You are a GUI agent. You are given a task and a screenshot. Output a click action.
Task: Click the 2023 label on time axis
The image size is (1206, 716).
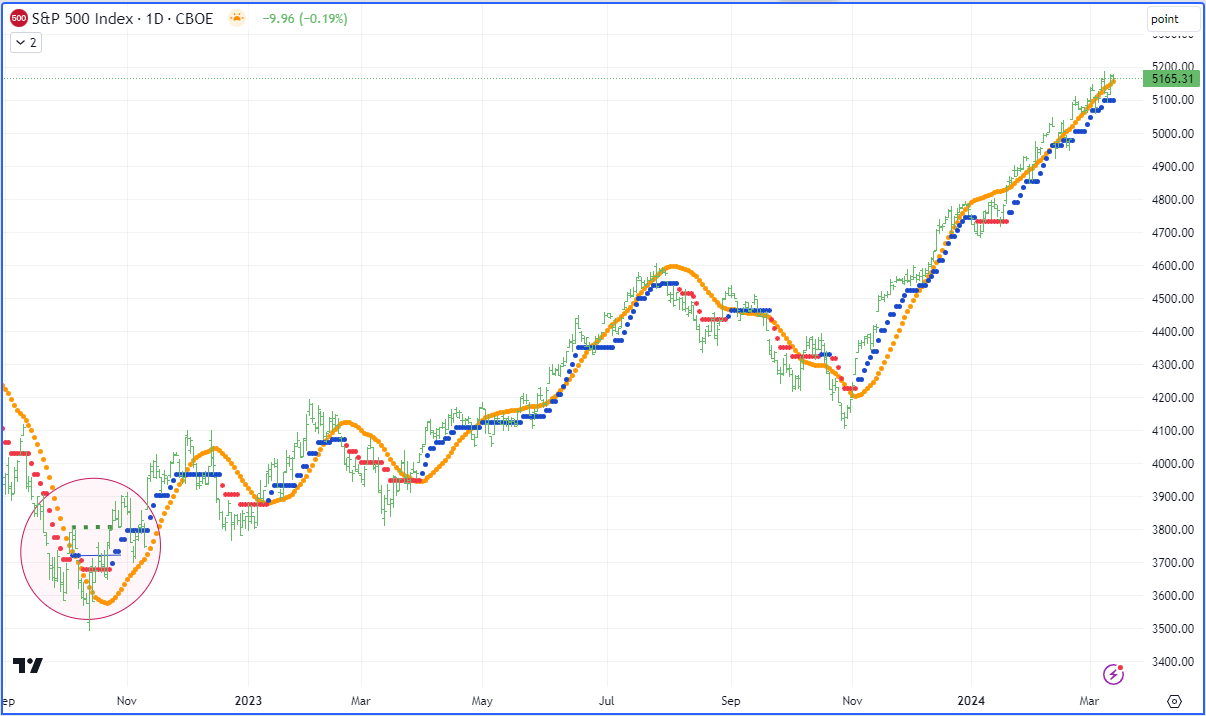[x=247, y=701]
